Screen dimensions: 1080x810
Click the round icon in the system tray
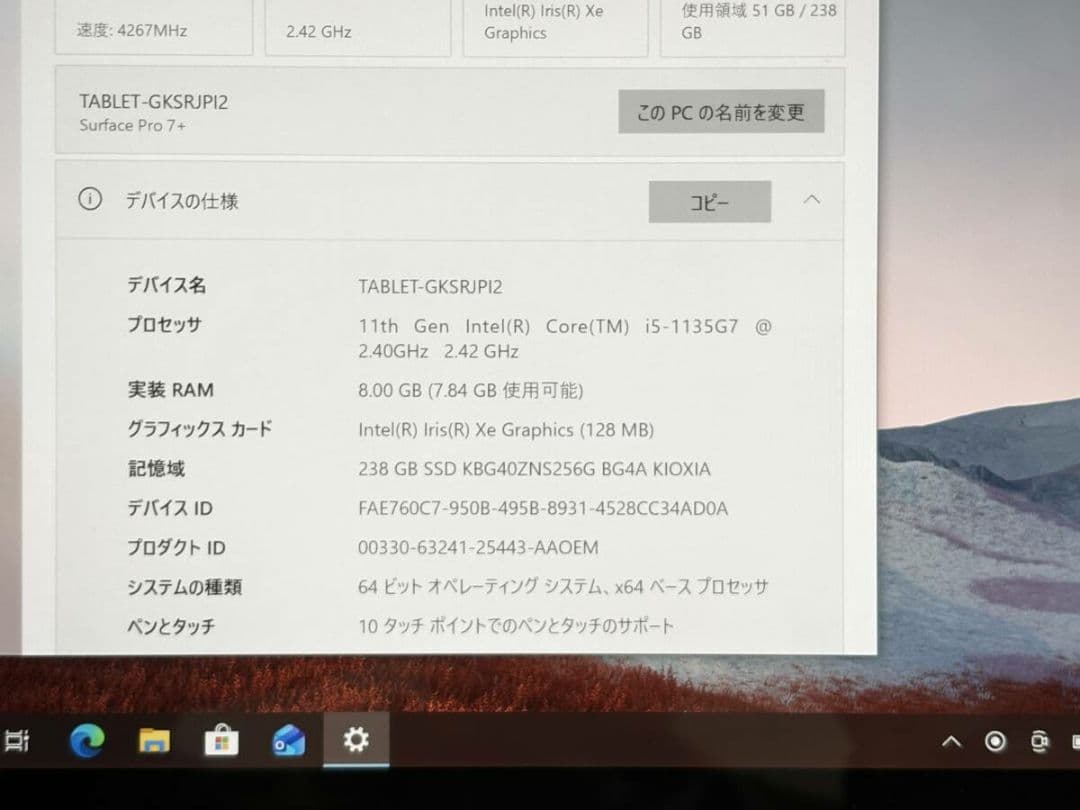(x=995, y=741)
